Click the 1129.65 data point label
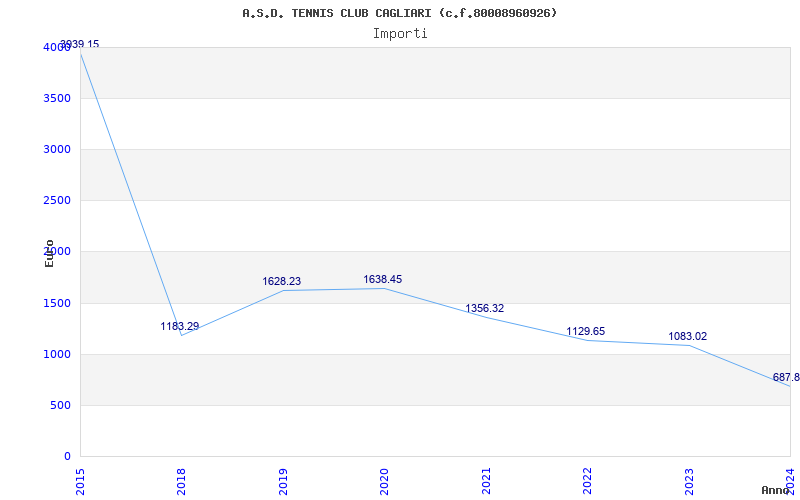 pyautogui.click(x=586, y=332)
